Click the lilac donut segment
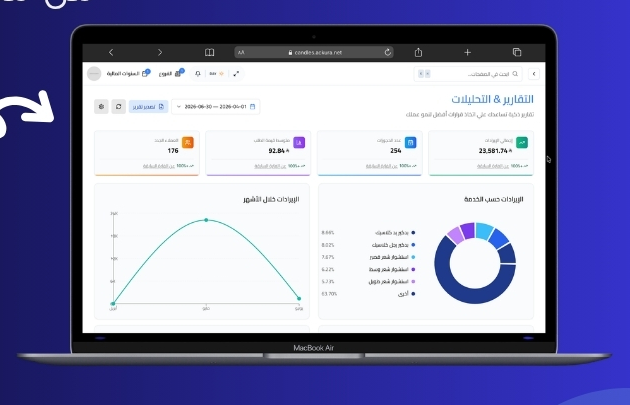Viewport: 630px width, 405px height. [456, 235]
